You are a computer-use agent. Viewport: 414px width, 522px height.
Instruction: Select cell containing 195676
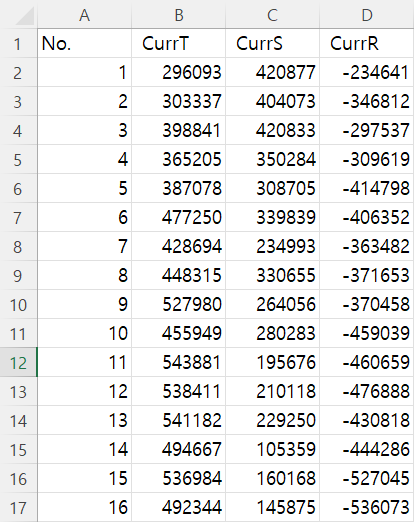click(273, 362)
